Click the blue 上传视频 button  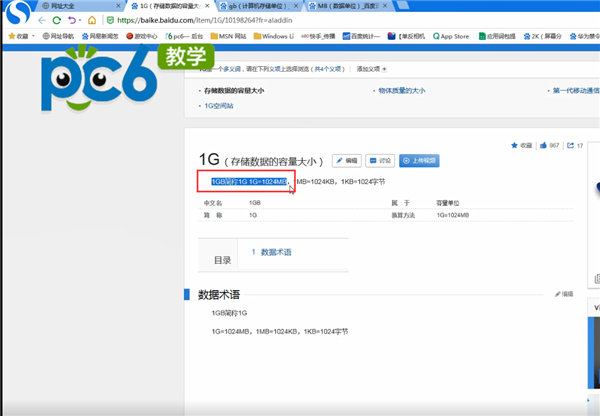point(419,161)
